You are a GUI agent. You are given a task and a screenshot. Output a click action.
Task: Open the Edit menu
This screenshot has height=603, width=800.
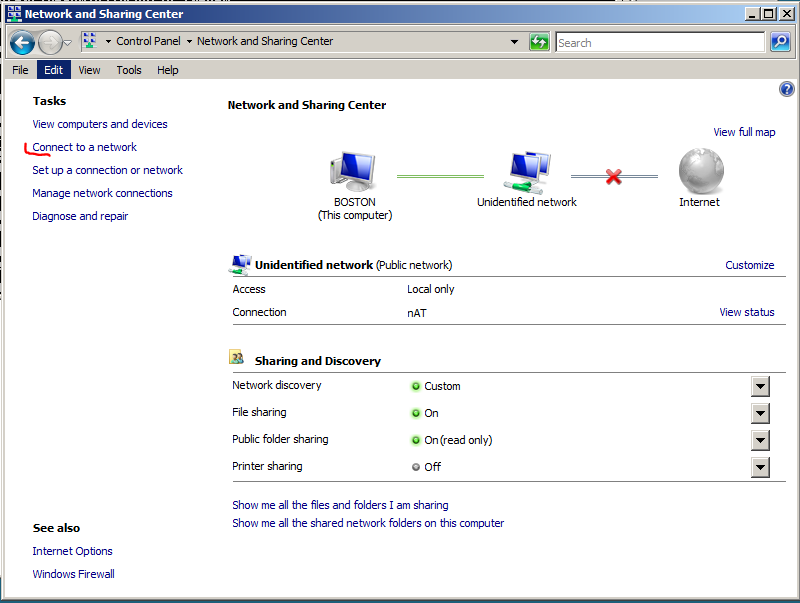tap(54, 70)
